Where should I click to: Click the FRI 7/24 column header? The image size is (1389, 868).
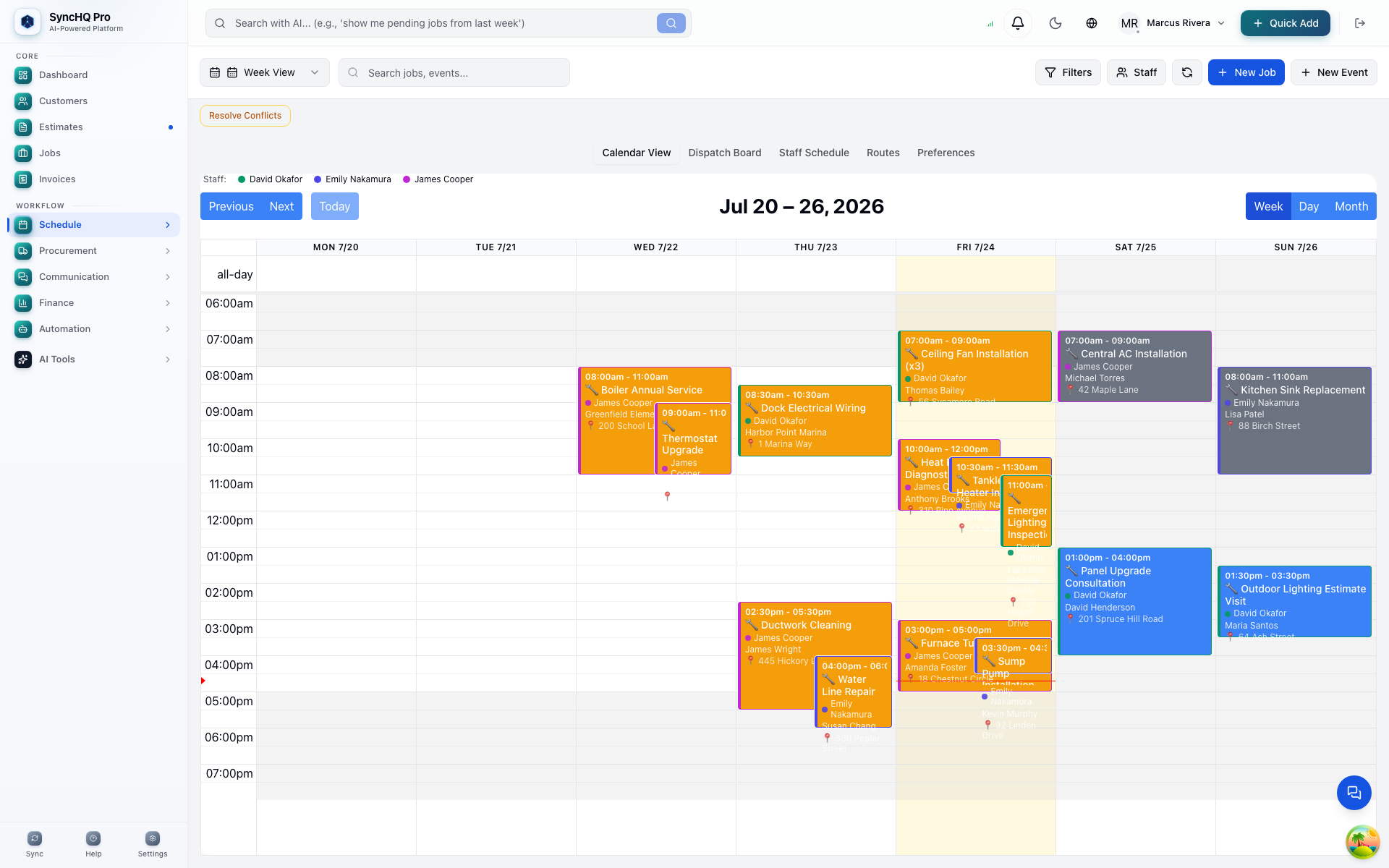click(975, 247)
